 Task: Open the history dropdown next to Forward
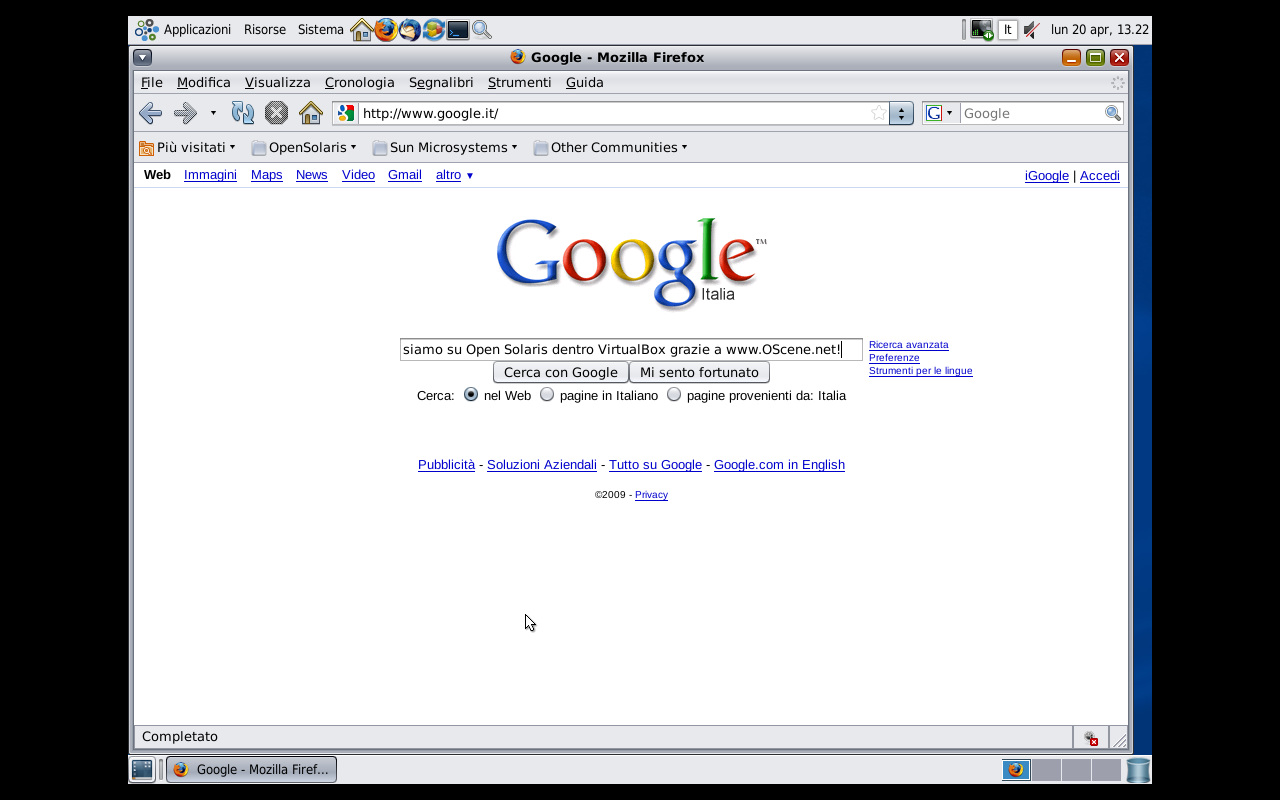[213, 113]
